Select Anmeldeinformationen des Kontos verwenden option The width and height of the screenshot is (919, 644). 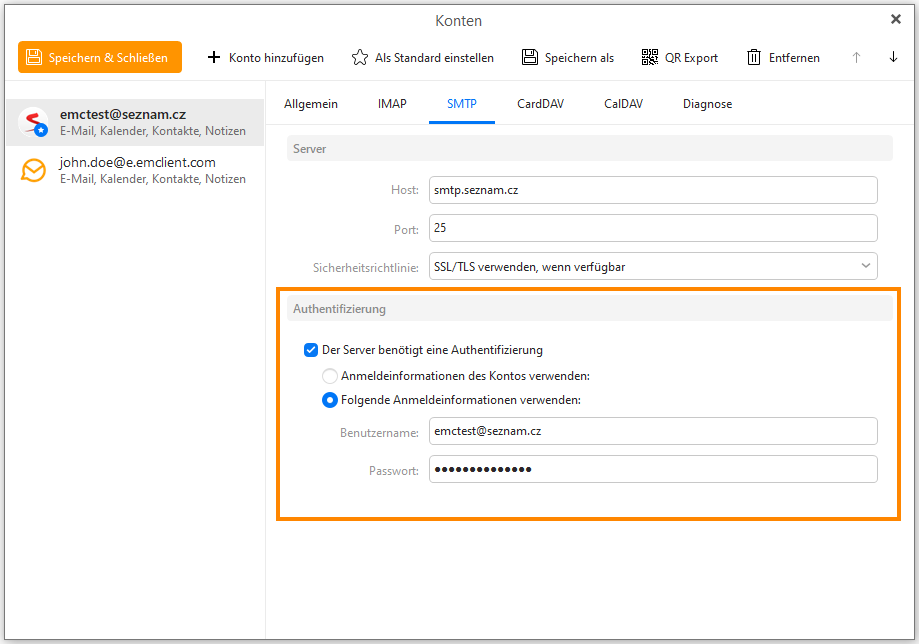point(330,376)
